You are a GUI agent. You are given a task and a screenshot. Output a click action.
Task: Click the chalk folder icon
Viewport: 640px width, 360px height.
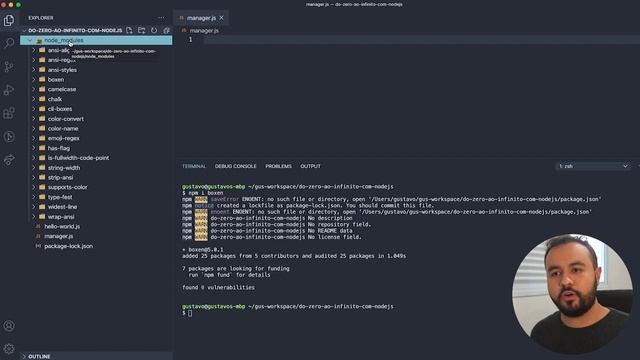click(42, 99)
